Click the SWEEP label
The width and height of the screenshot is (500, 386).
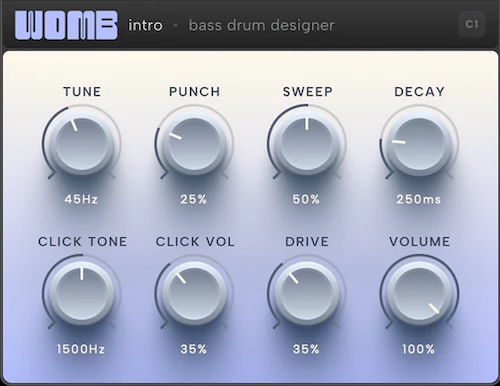[308, 92]
